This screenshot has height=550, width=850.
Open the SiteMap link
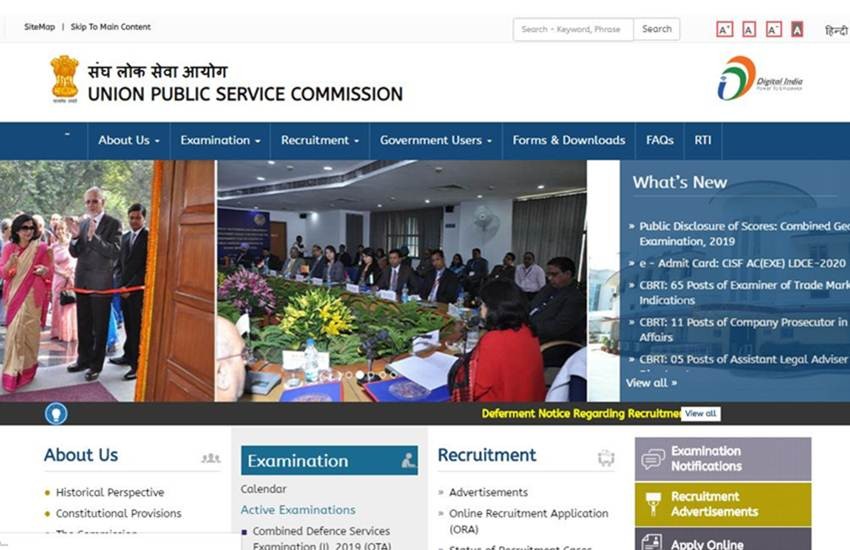[x=40, y=27]
